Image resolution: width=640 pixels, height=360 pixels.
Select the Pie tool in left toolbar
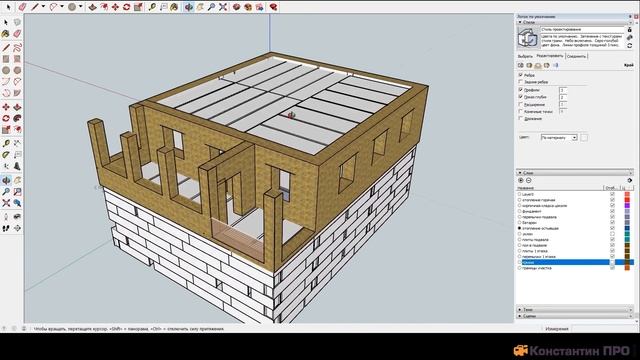click(x=17, y=93)
